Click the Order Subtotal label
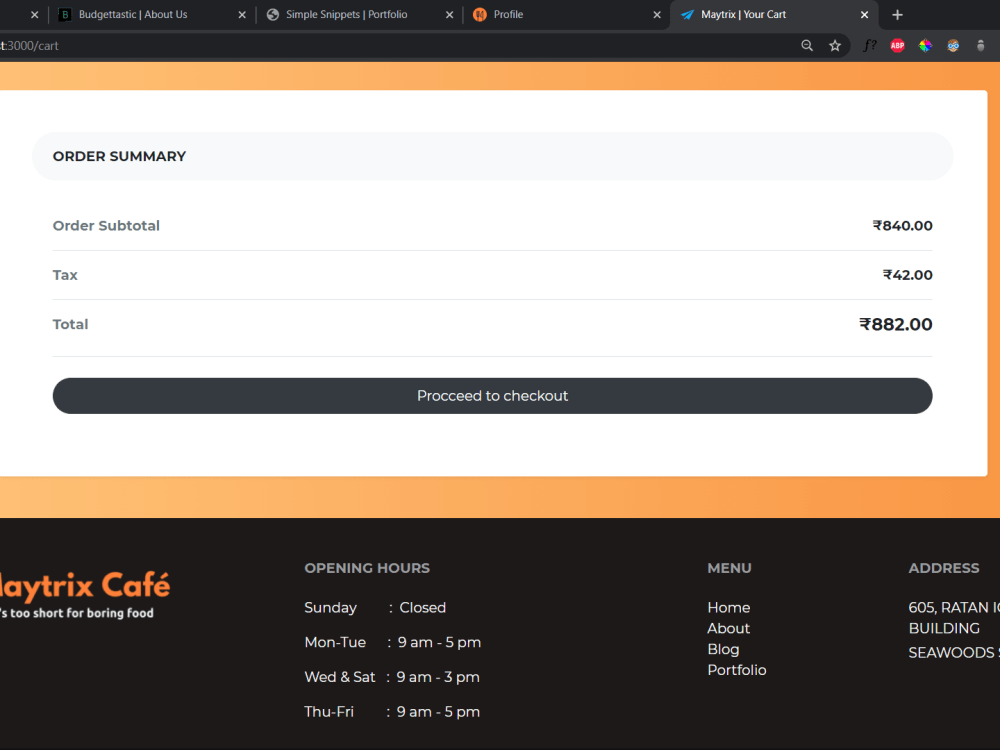Screen dimensions: 1000x750 coord(106,226)
